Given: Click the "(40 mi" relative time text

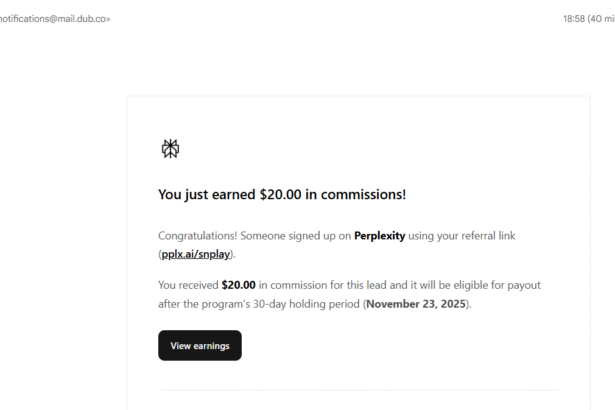Looking at the screenshot, I should tap(601, 19).
